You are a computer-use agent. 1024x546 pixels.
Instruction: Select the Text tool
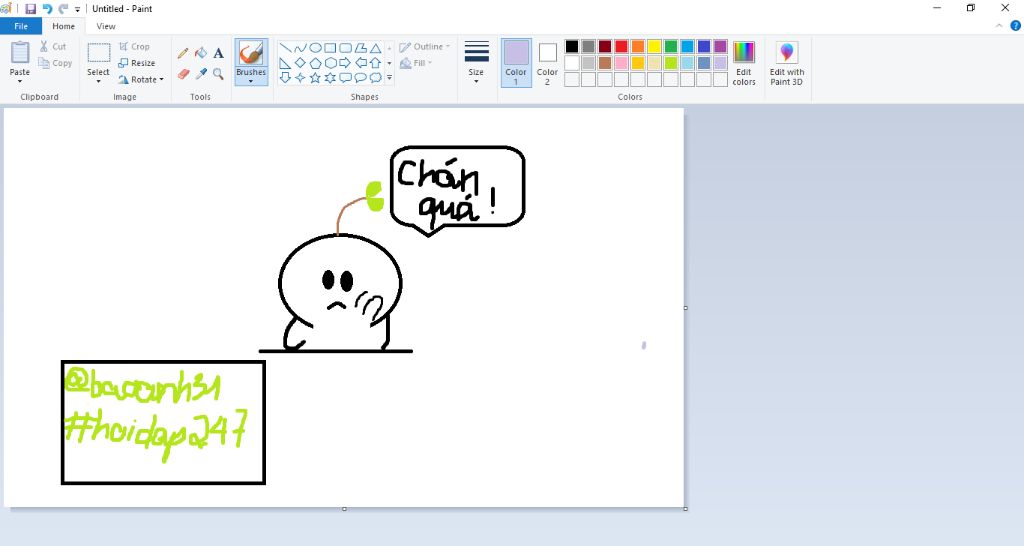[218, 53]
